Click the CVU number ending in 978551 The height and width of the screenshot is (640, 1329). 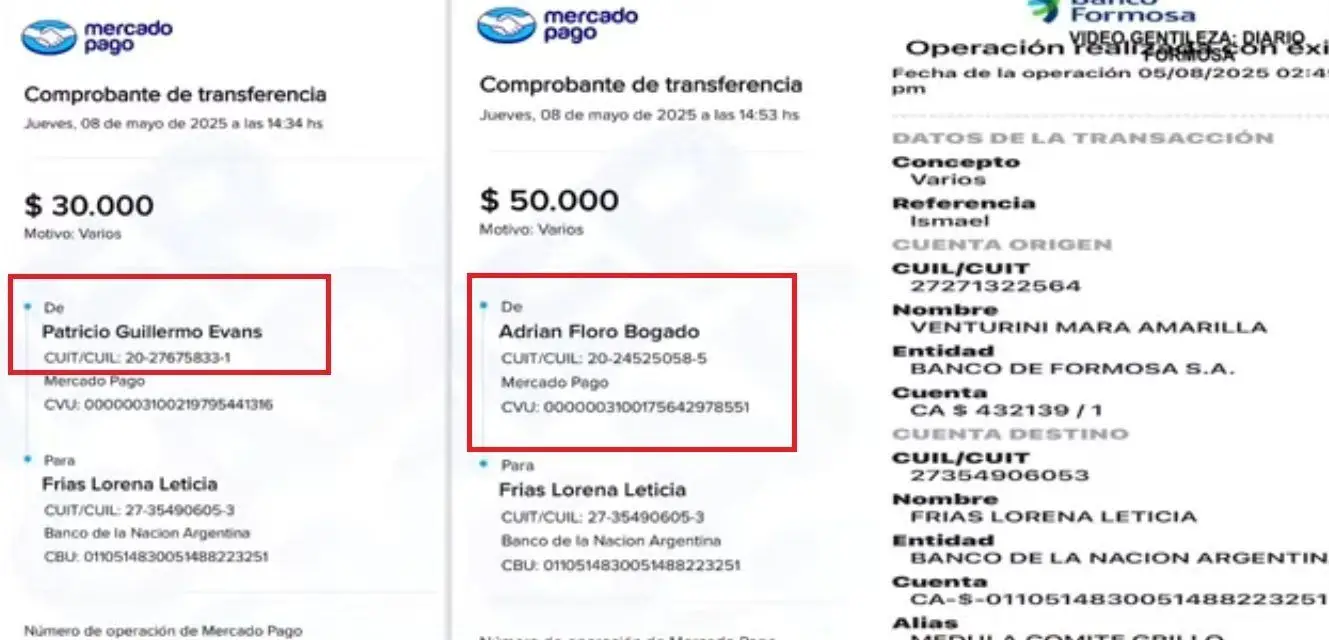[x=625, y=407]
